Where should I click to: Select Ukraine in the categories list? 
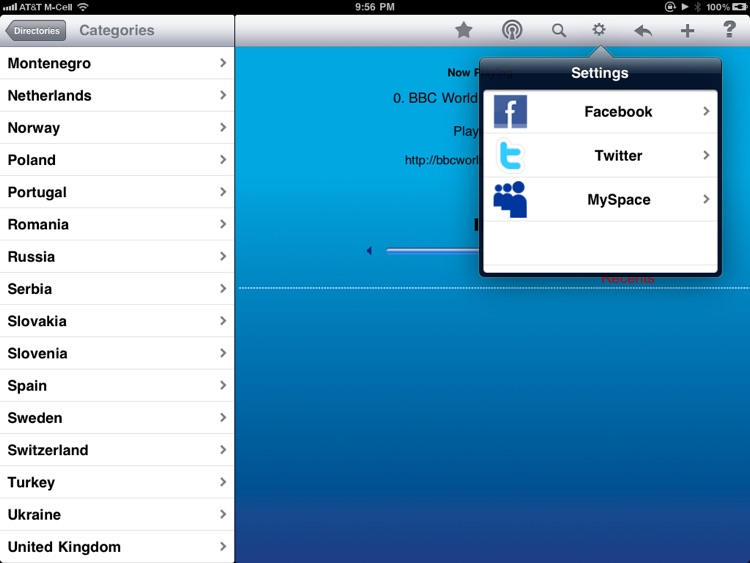pyautogui.click(x=117, y=515)
